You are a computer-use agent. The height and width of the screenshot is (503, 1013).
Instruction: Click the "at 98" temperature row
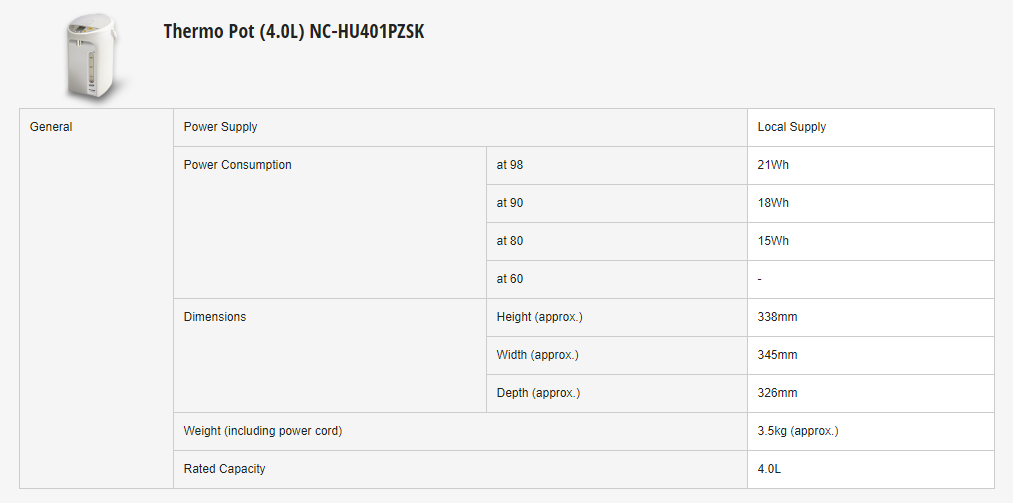(510, 165)
